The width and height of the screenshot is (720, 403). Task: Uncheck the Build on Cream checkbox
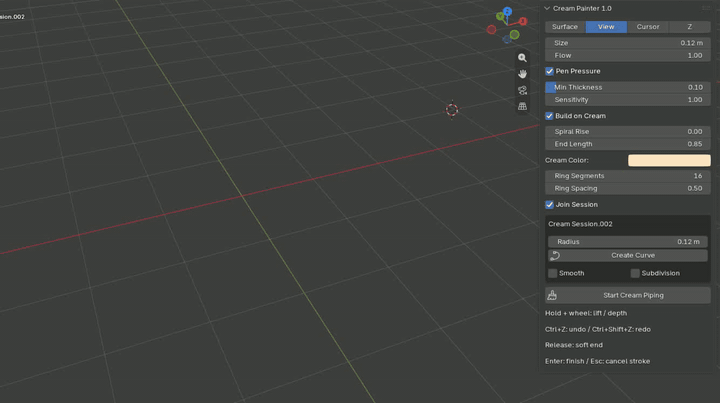[x=549, y=116]
